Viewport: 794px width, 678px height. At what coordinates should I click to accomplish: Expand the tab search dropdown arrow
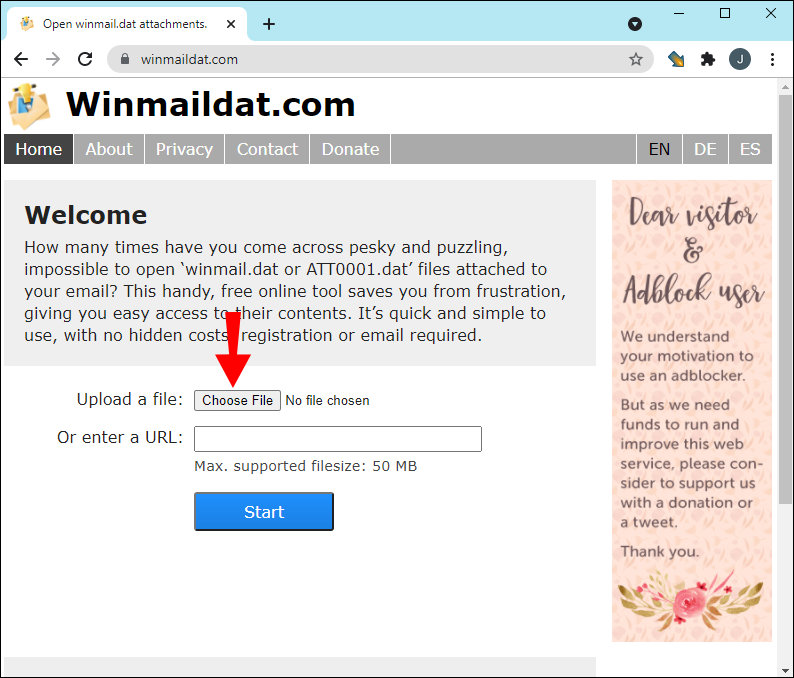[634, 24]
